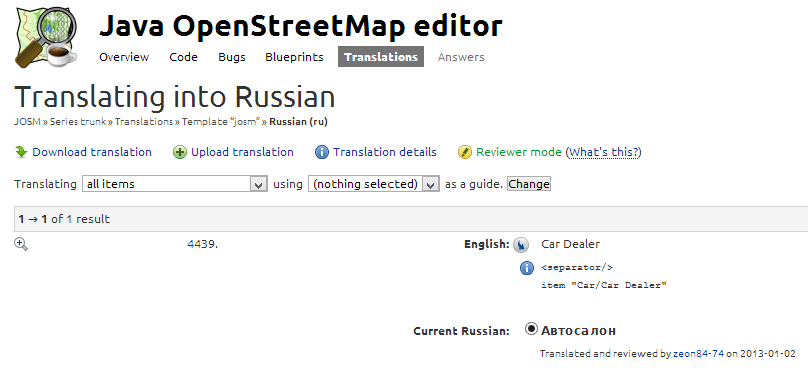Click the Template "josm" breadcrumb link
Screen dimensions: 808x371
(221, 122)
